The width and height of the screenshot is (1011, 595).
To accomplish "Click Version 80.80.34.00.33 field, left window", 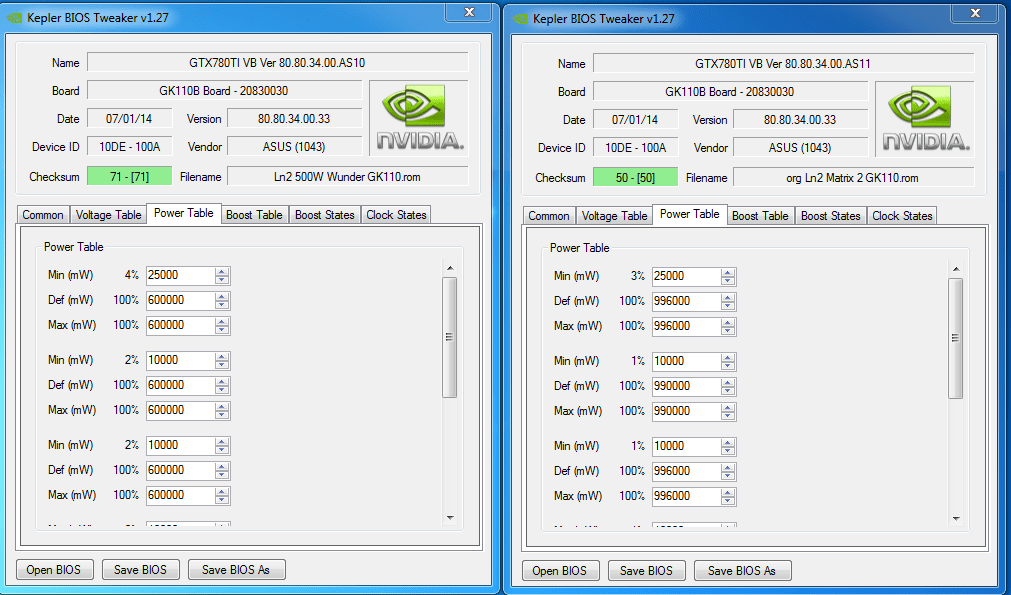I will pyautogui.click(x=295, y=119).
